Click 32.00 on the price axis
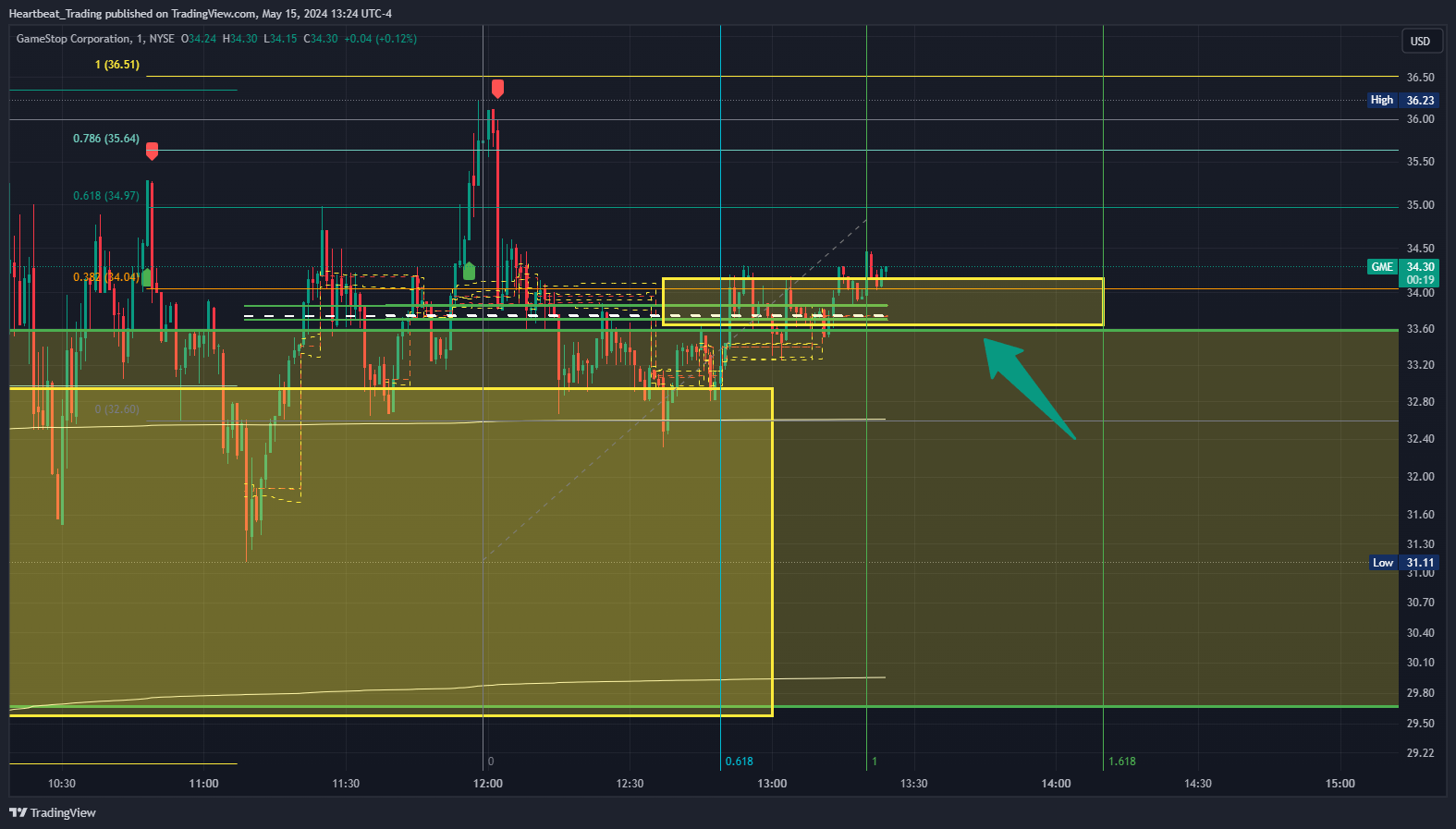1456x829 pixels. point(1420,477)
